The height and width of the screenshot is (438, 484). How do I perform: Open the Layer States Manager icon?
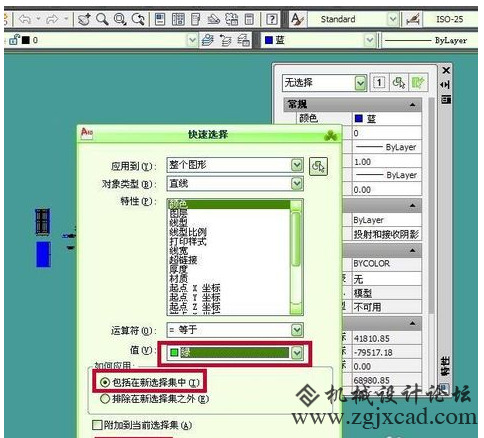[244, 41]
